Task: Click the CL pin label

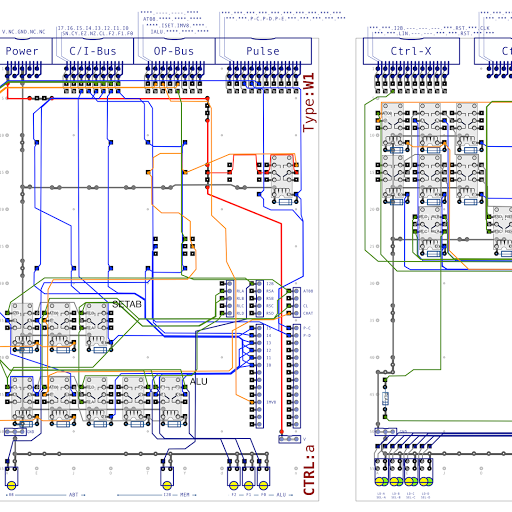Action: coord(305,306)
